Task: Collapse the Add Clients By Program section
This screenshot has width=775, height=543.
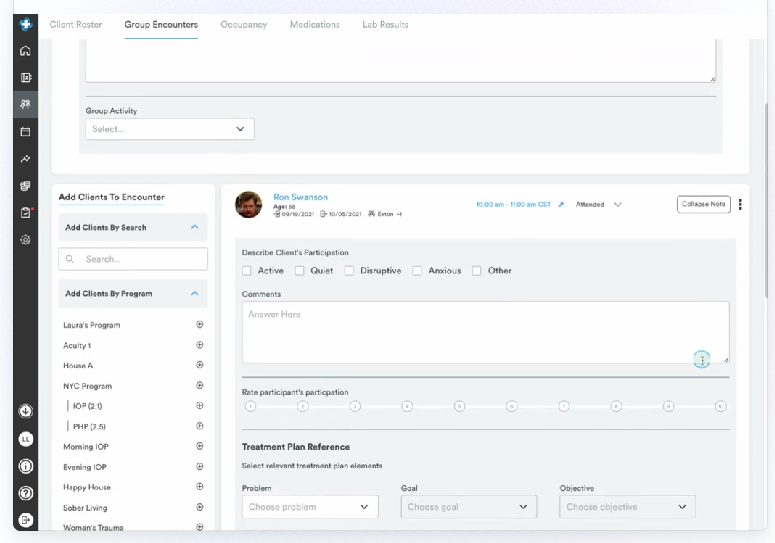Action: [x=195, y=293]
